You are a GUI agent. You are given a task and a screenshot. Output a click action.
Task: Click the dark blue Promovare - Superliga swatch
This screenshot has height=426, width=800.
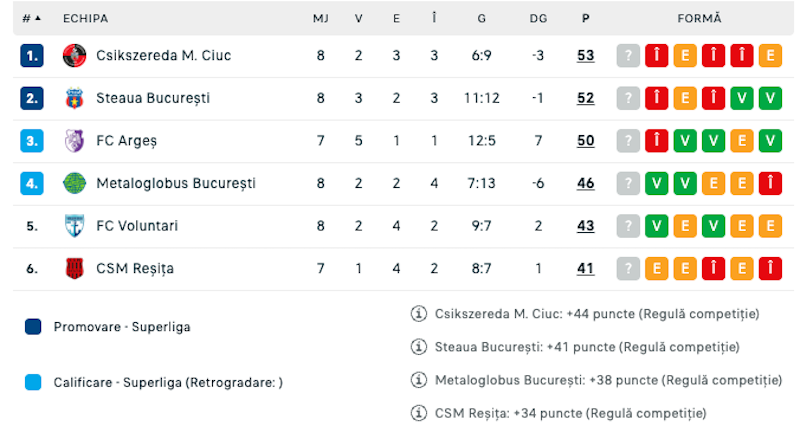click(33, 327)
